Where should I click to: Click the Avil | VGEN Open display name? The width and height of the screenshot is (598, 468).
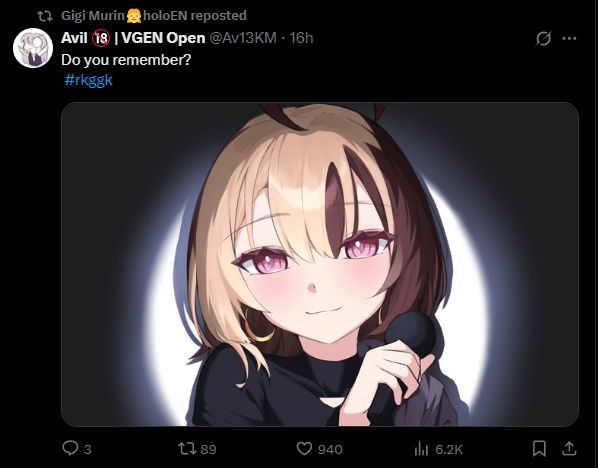133,38
